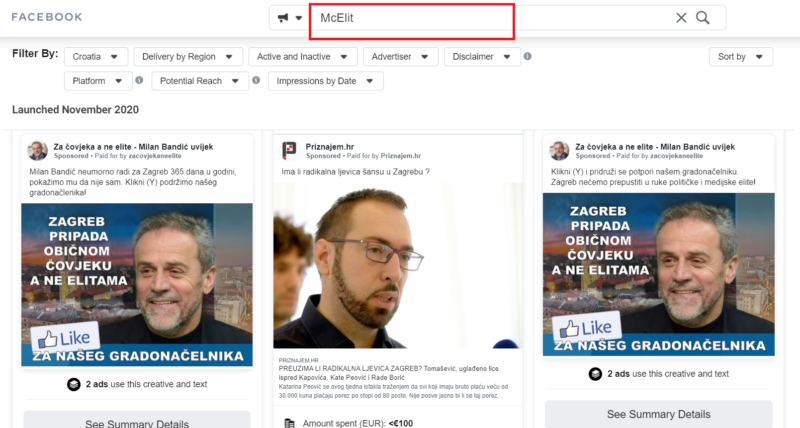Click layers icon under left ad
This screenshot has height=428, width=800.
[74, 384]
